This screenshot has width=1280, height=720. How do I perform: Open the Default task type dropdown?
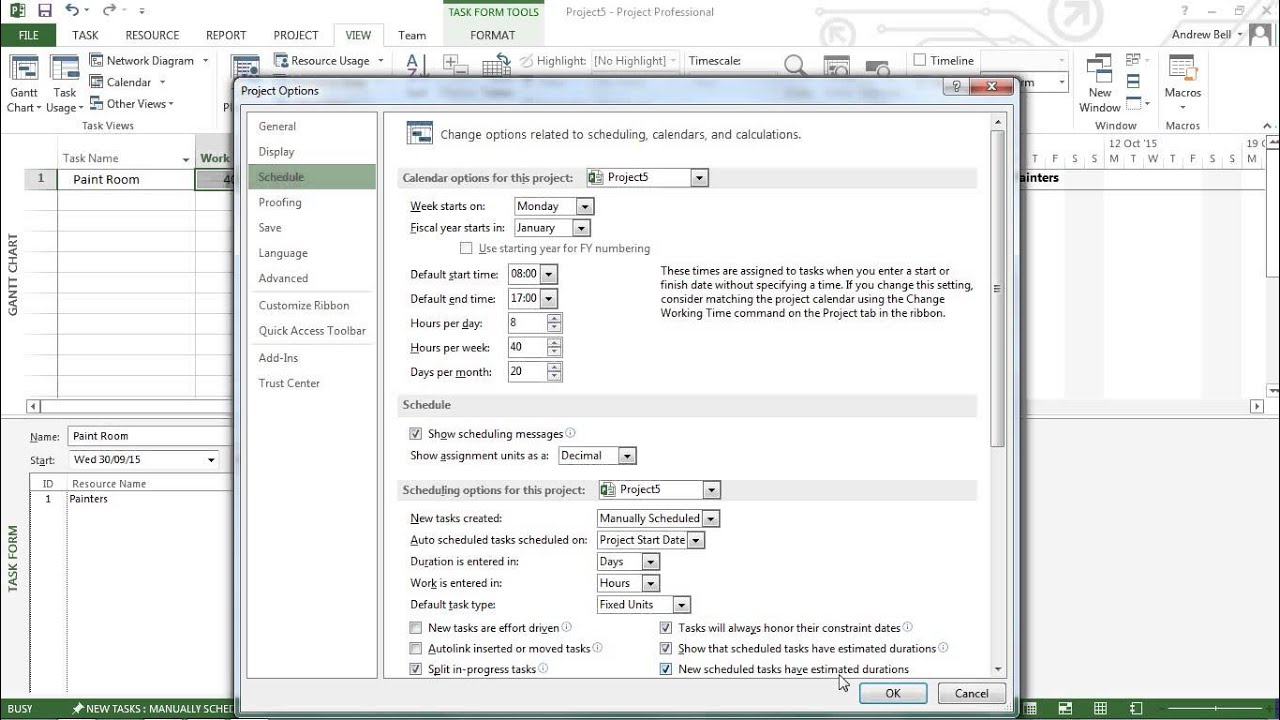pos(681,605)
